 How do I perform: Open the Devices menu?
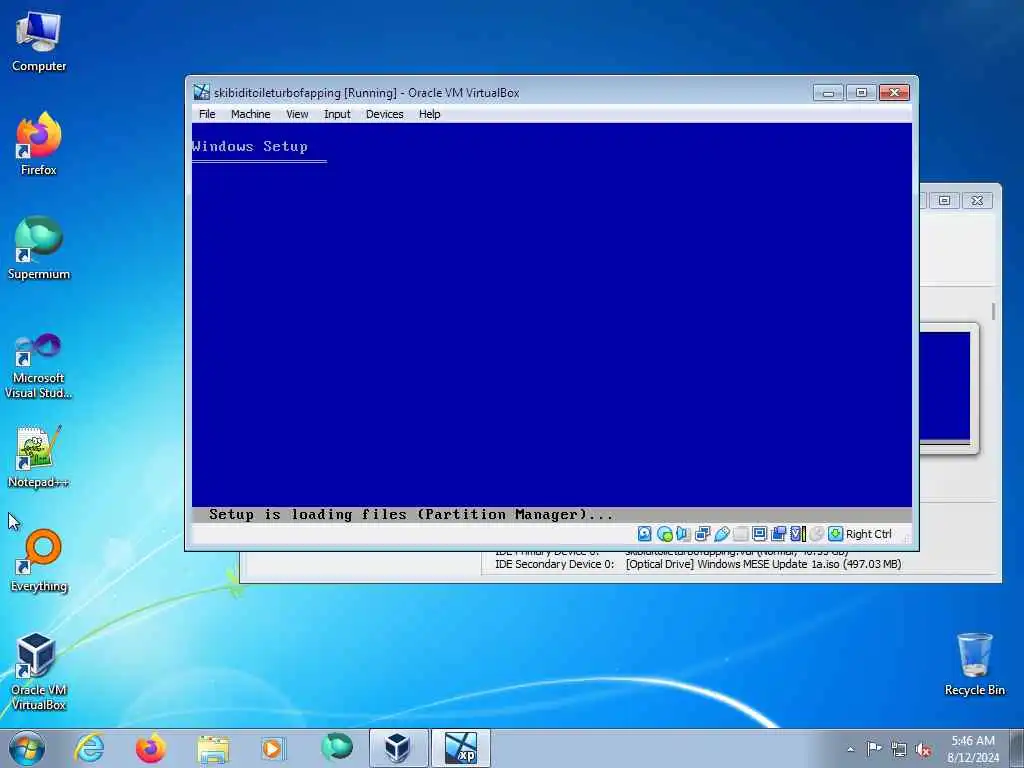pyautogui.click(x=384, y=114)
